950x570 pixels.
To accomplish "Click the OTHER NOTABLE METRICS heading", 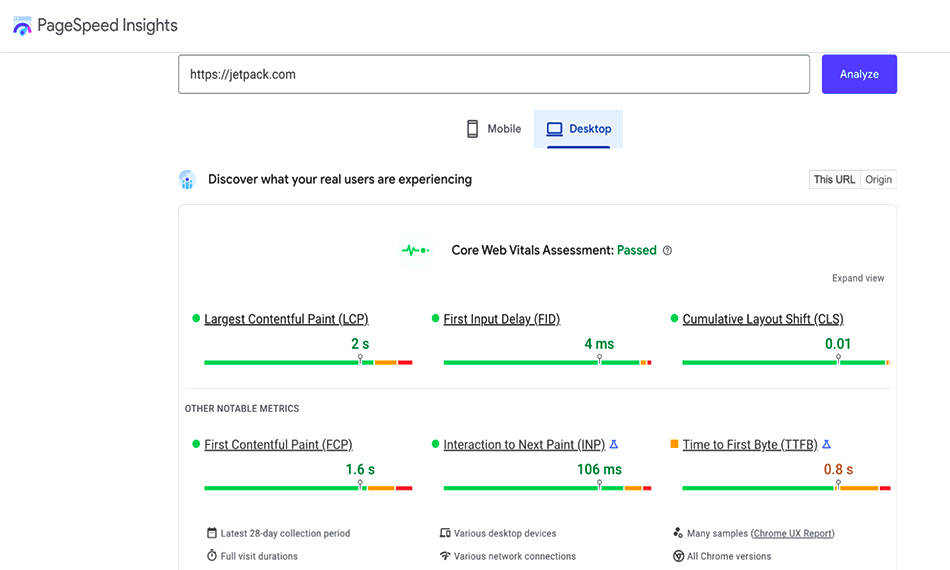I will (242, 408).
